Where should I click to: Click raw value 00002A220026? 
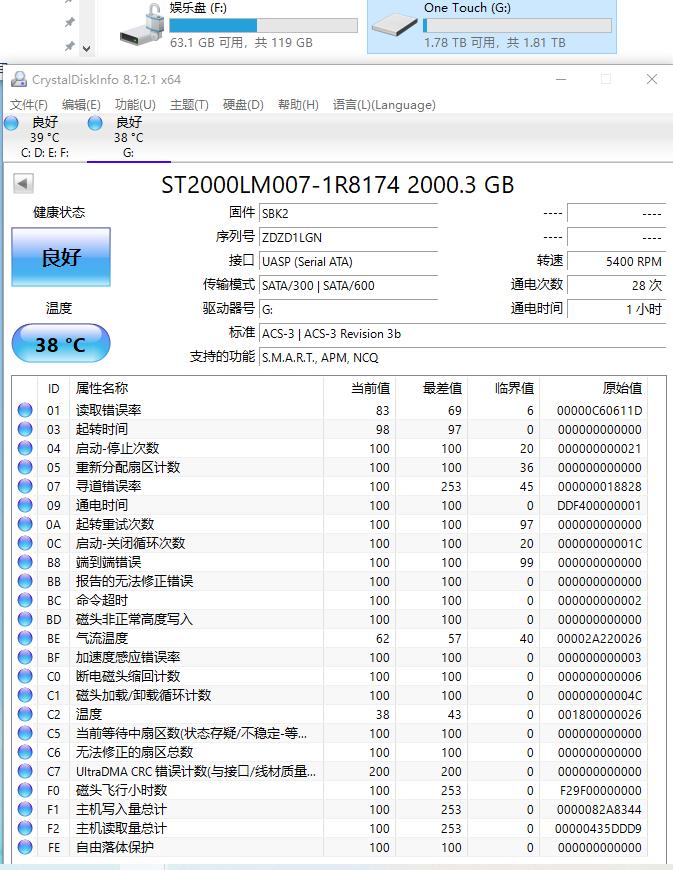[x=599, y=639]
